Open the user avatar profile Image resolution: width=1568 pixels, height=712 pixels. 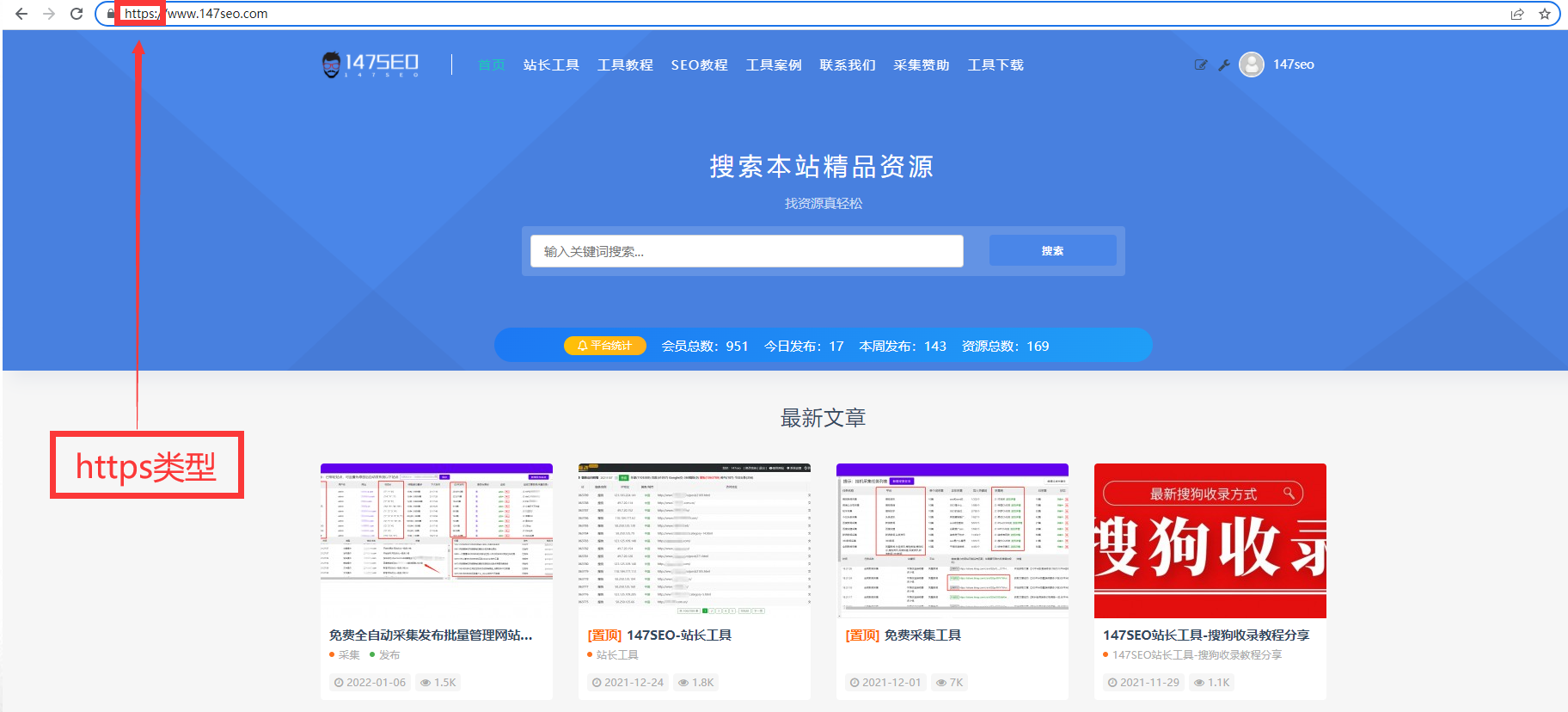(1252, 64)
